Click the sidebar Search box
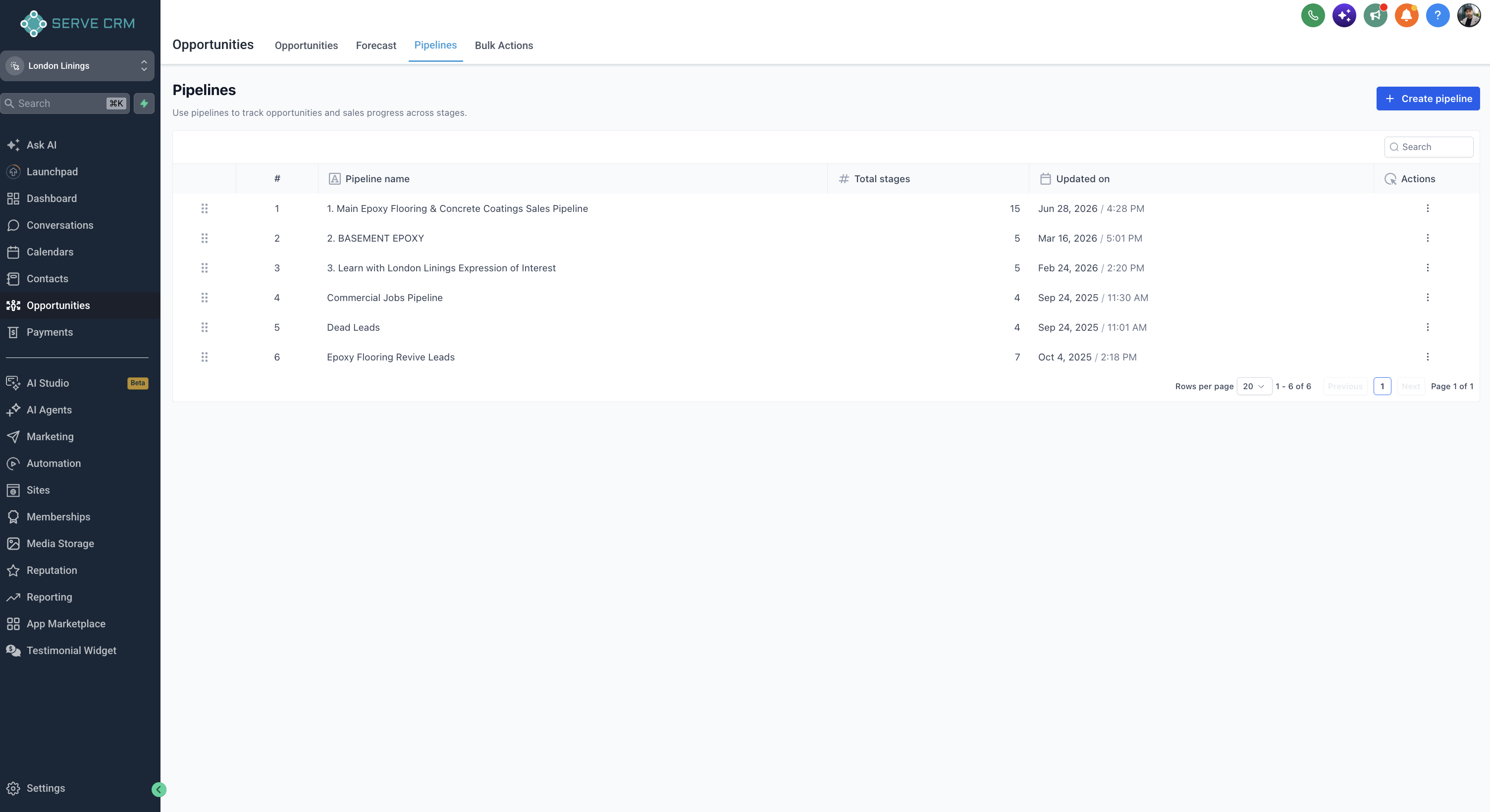Viewport: 1490px width, 812px height. click(65, 103)
